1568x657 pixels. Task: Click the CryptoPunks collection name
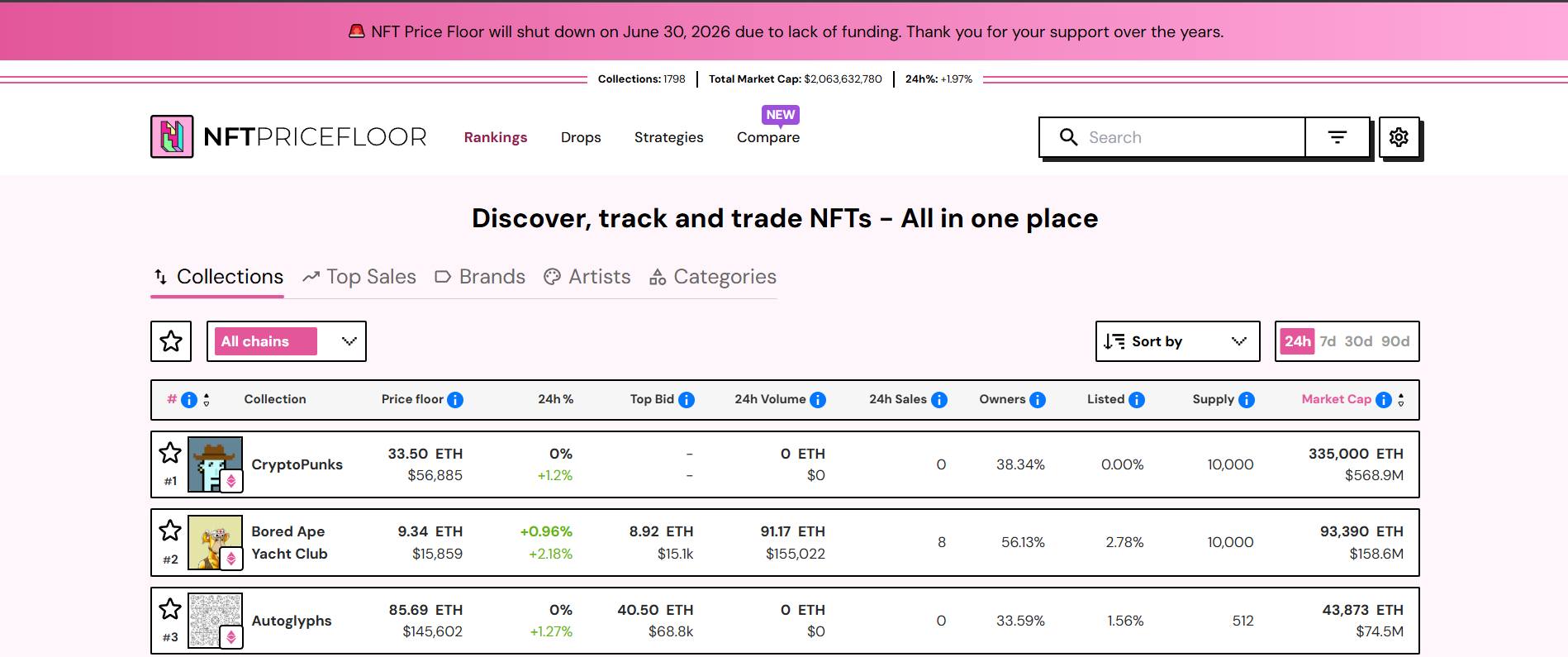coord(297,464)
